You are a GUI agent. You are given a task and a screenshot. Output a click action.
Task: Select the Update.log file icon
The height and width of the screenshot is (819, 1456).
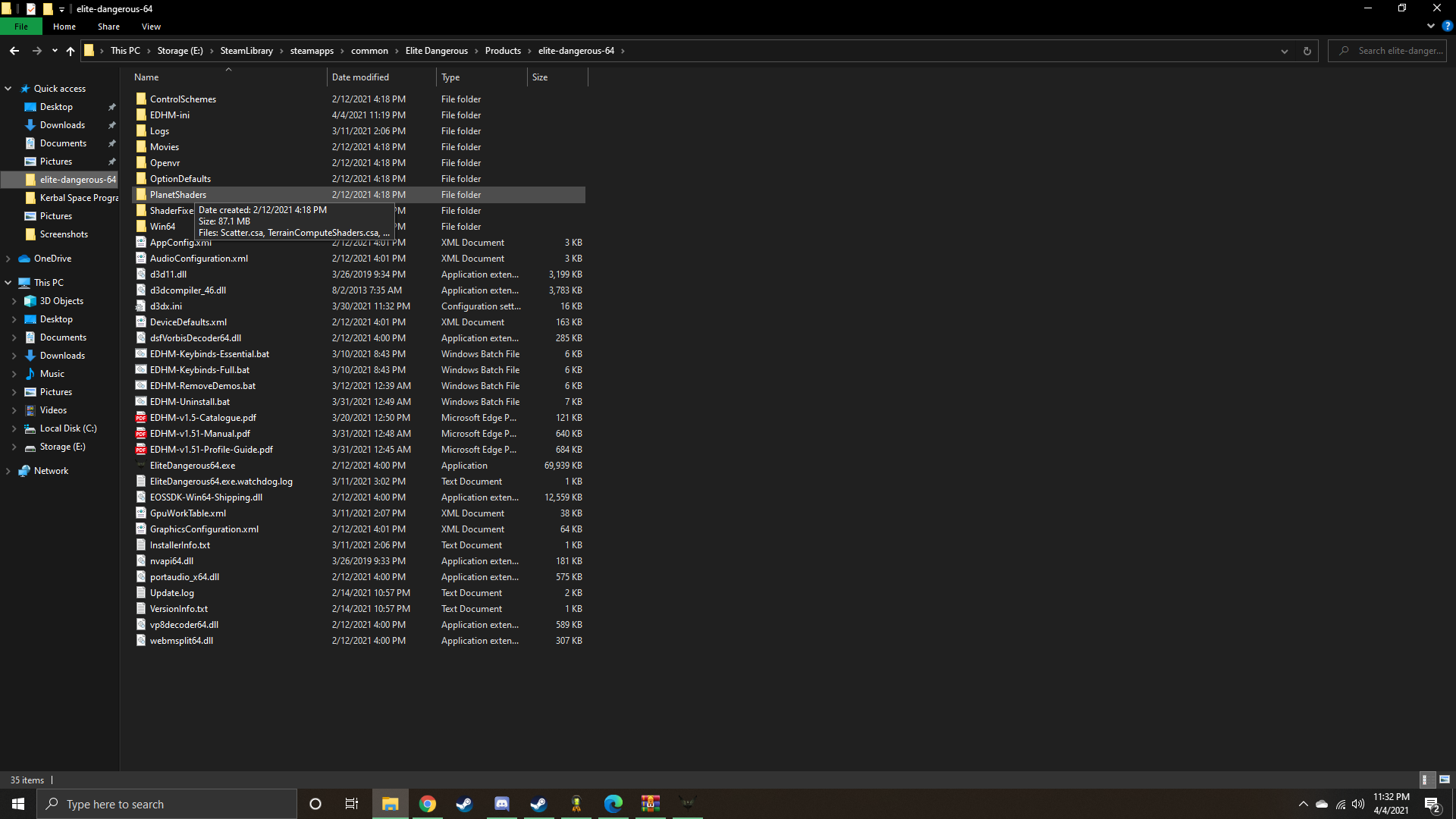tap(141, 593)
